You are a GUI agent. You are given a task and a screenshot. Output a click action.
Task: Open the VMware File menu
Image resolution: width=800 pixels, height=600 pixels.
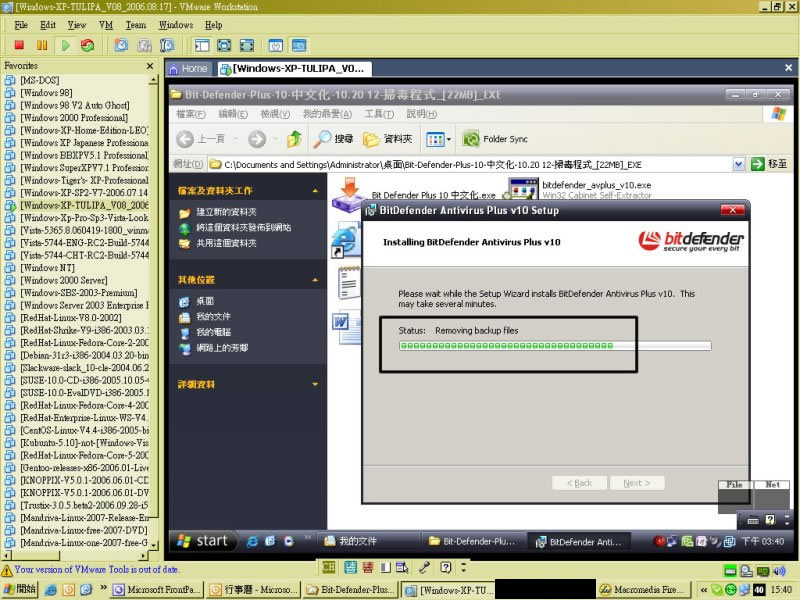21,25
